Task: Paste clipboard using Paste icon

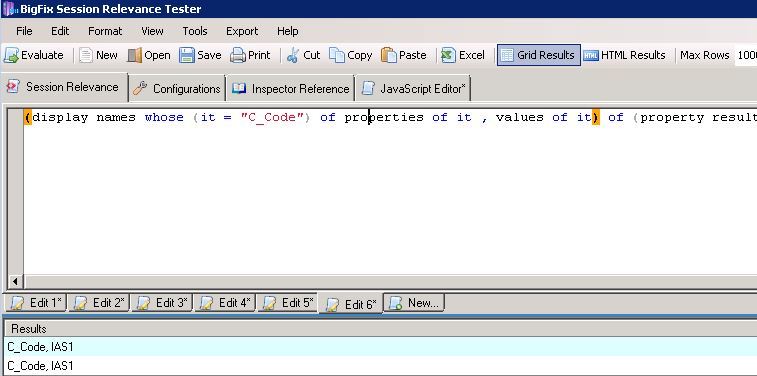Action: [389, 55]
